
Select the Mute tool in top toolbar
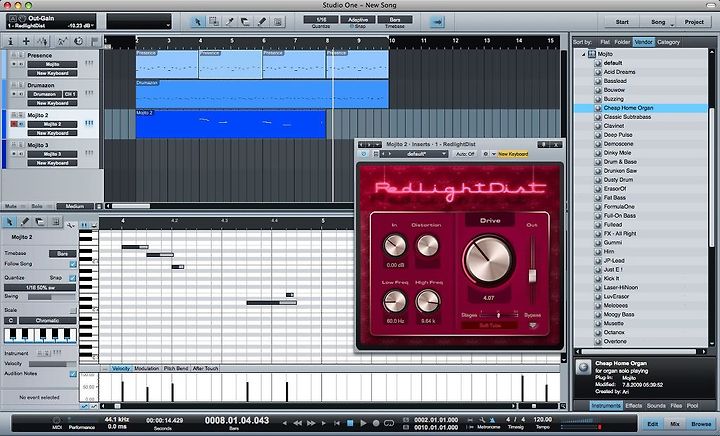point(277,22)
